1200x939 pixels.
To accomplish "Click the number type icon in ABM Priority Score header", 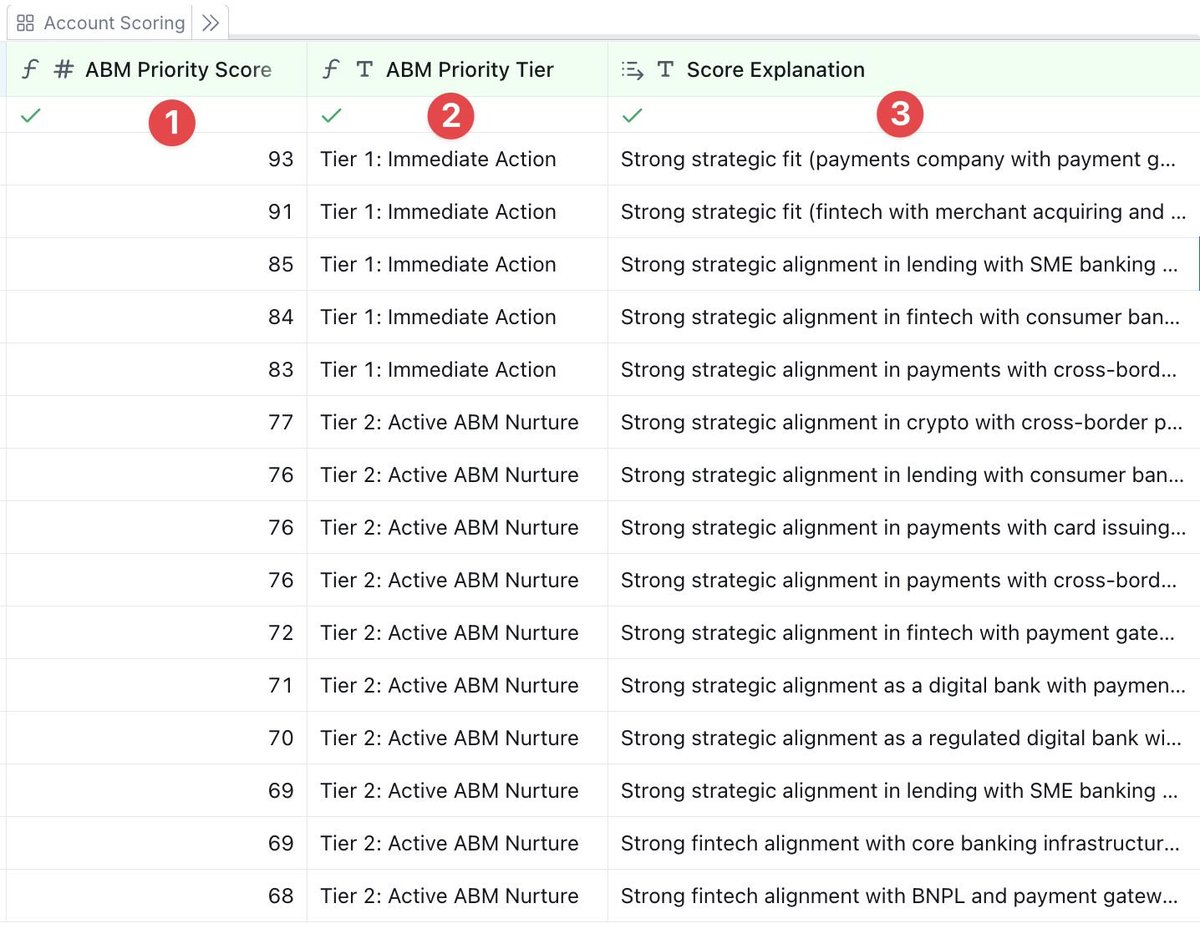I will click(x=64, y=70).
